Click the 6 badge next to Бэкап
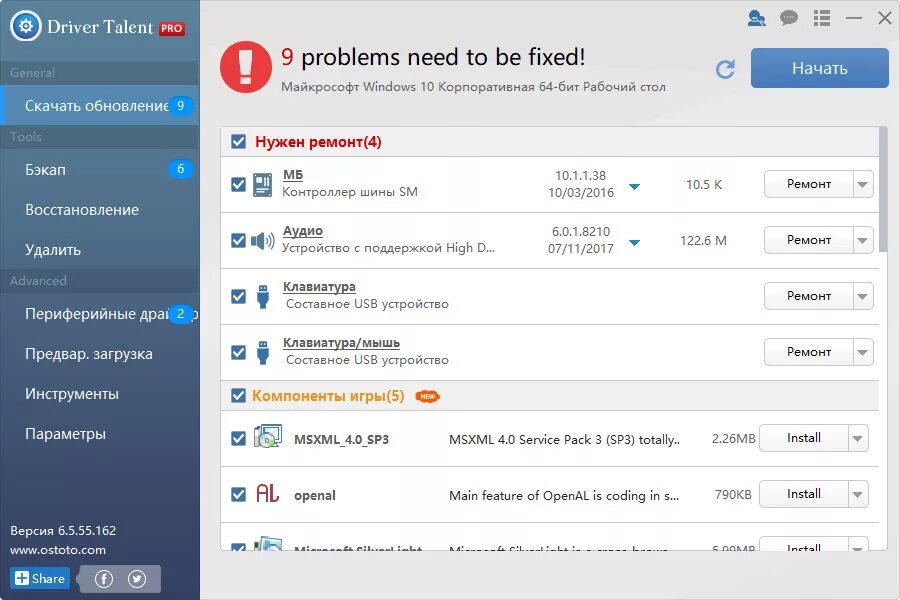The image size is (900, 600). point(180,169)
